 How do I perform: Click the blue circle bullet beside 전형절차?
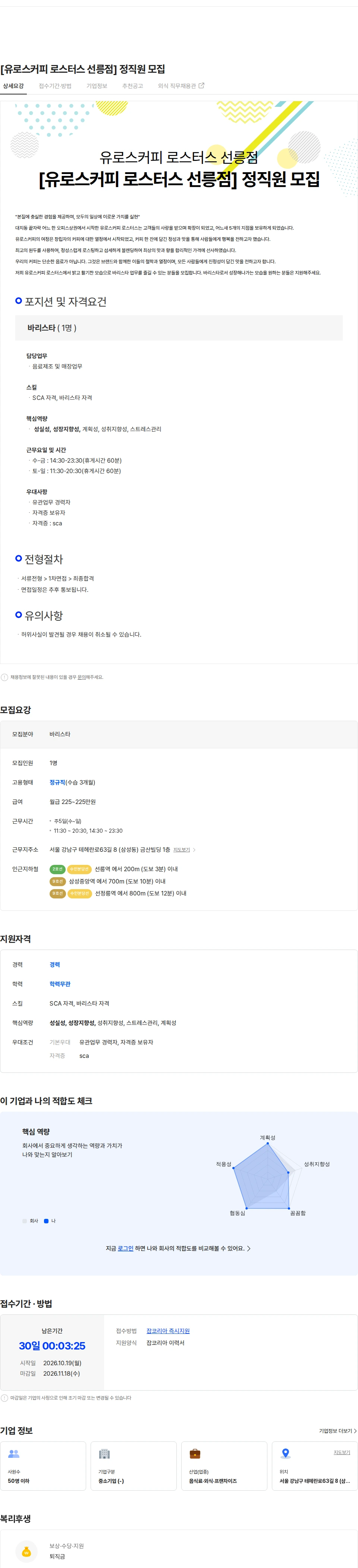point(19,558)
